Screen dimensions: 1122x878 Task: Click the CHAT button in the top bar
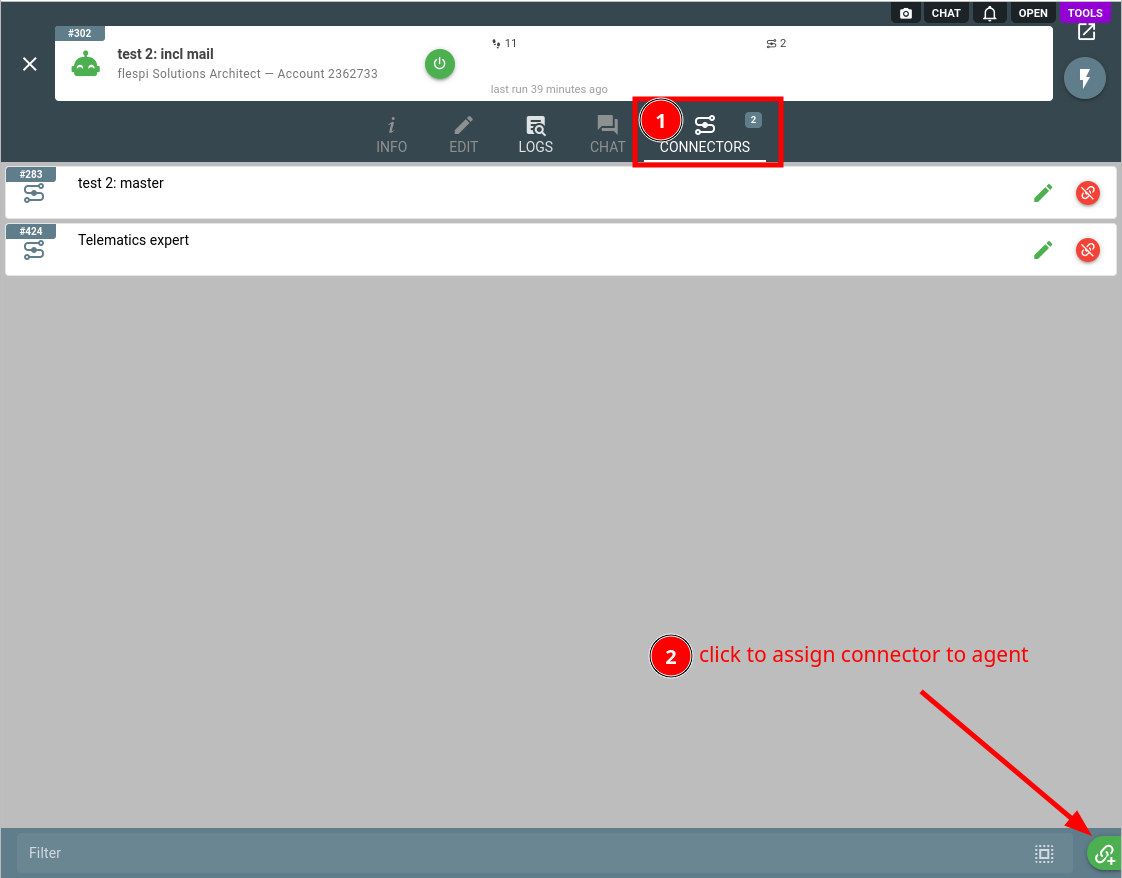click(x=946, y=13)
